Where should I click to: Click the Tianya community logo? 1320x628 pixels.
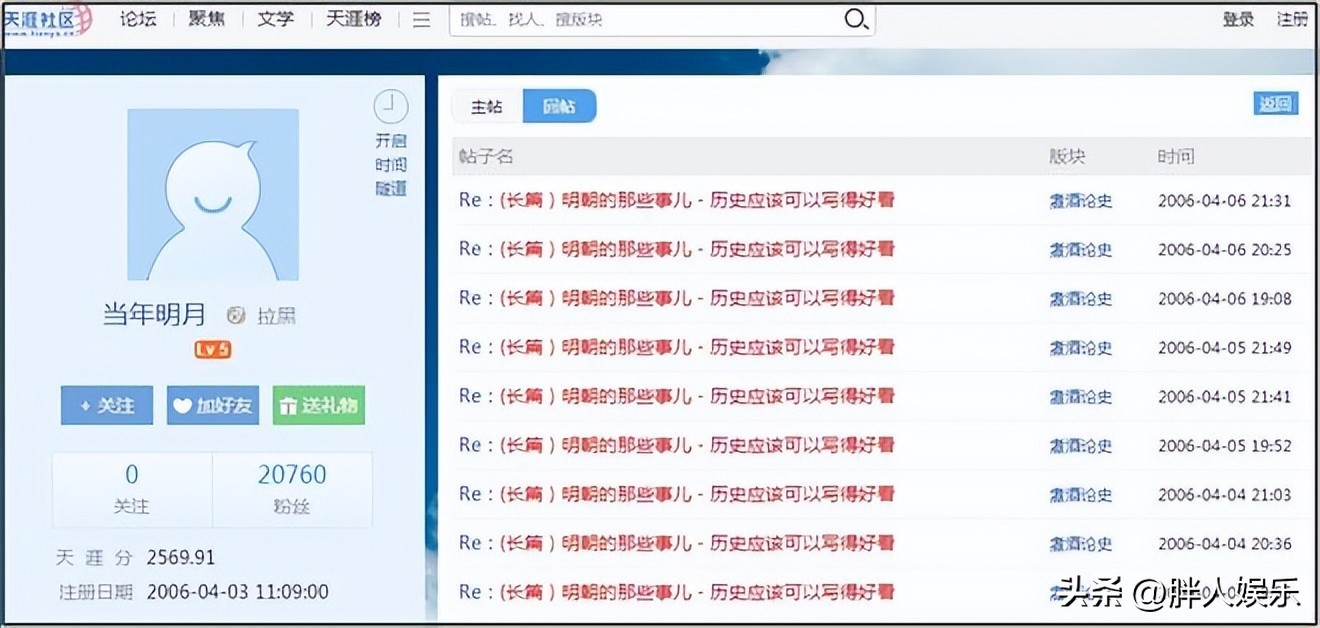[x=47, y=19]
